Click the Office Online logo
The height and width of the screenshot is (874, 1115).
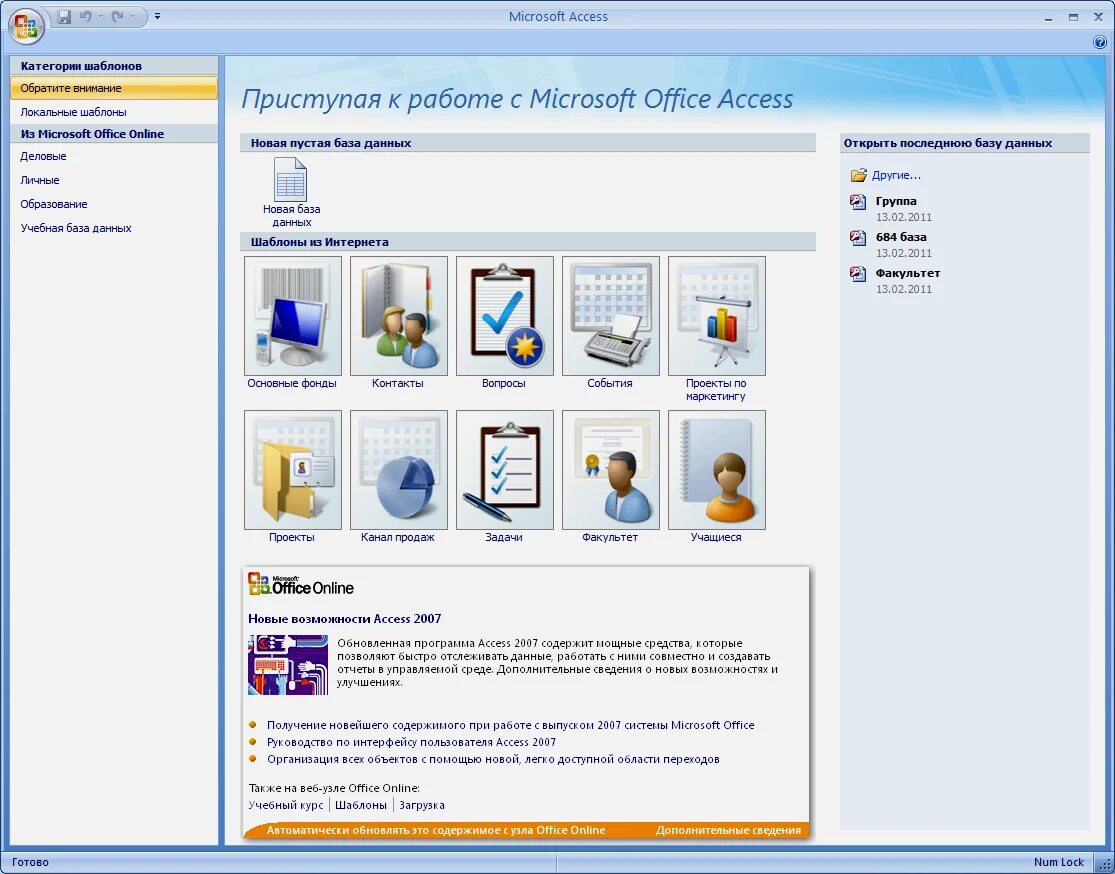click(x=301, y=585)
